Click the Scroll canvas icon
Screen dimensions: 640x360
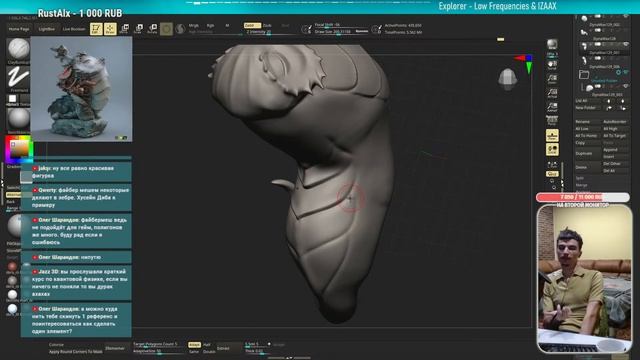(552, 65)
